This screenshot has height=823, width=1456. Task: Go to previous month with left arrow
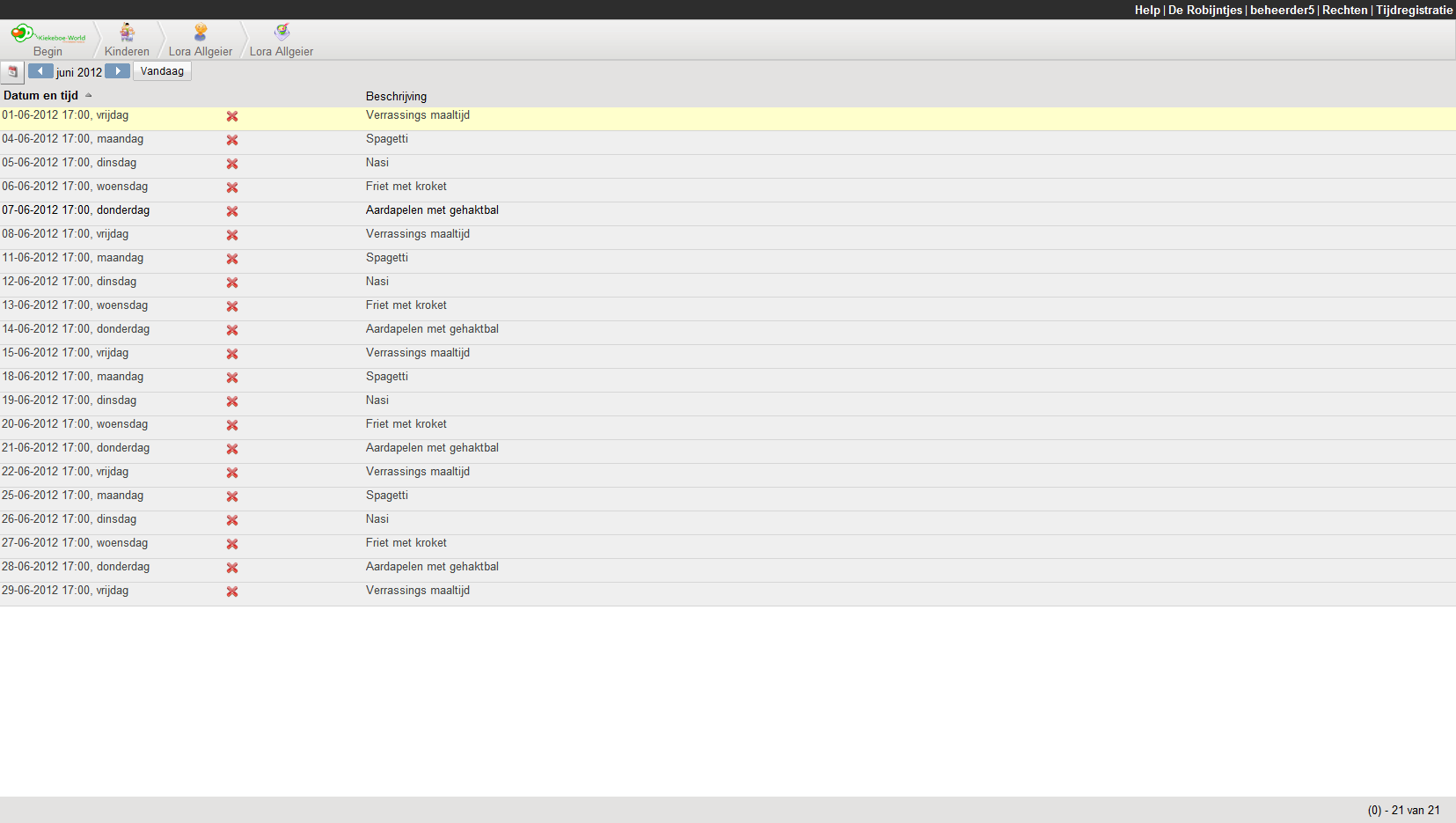(40, 71)
